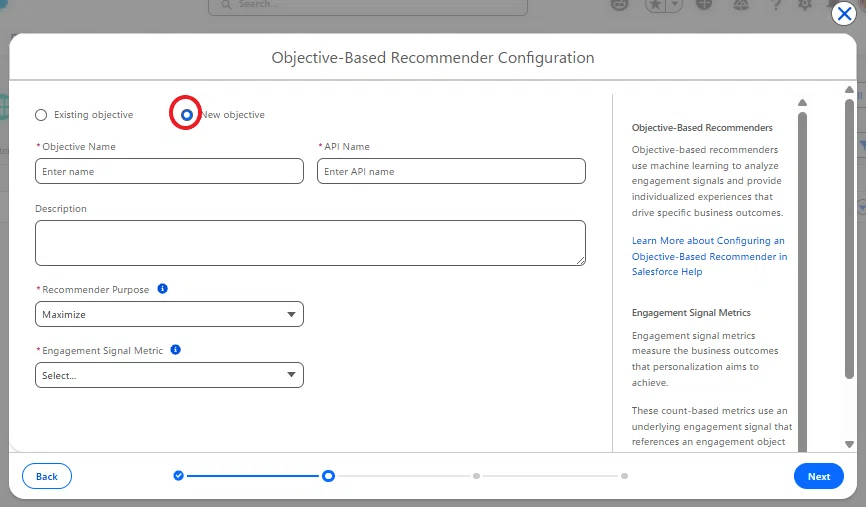The height and width of the screenshot is (507, 866).
Task: Click the Engagement Signal Metrics help heading
Action: [691, 313]
